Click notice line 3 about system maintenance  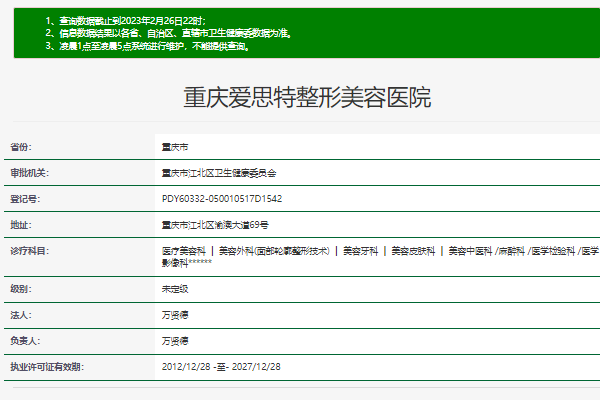[148, 46]
